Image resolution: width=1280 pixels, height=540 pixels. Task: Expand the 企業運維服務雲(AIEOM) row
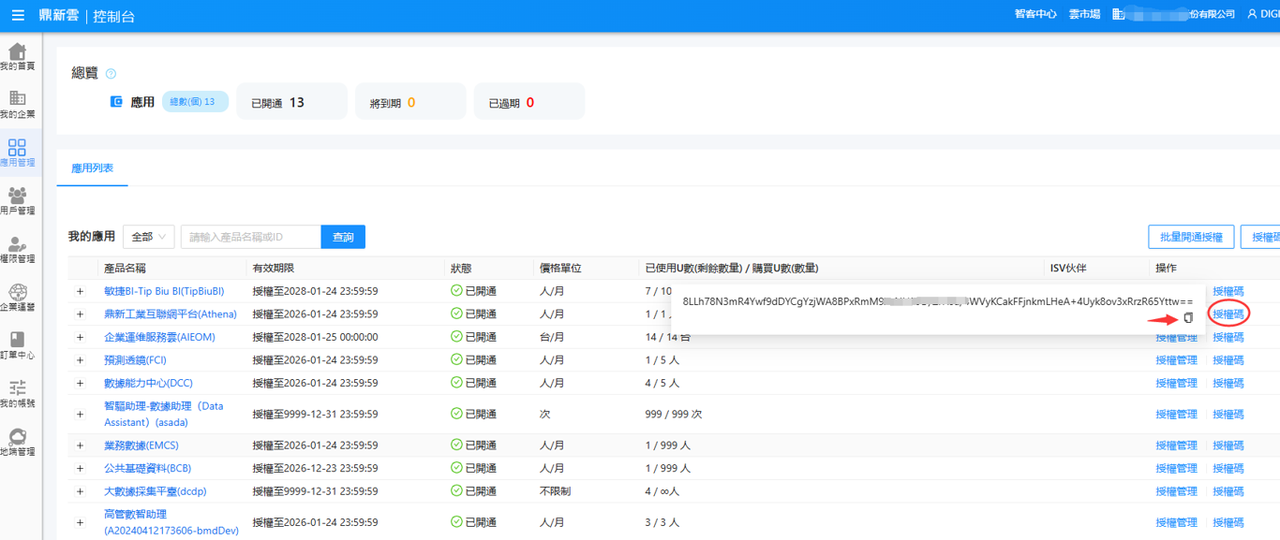tap(80, 337)
